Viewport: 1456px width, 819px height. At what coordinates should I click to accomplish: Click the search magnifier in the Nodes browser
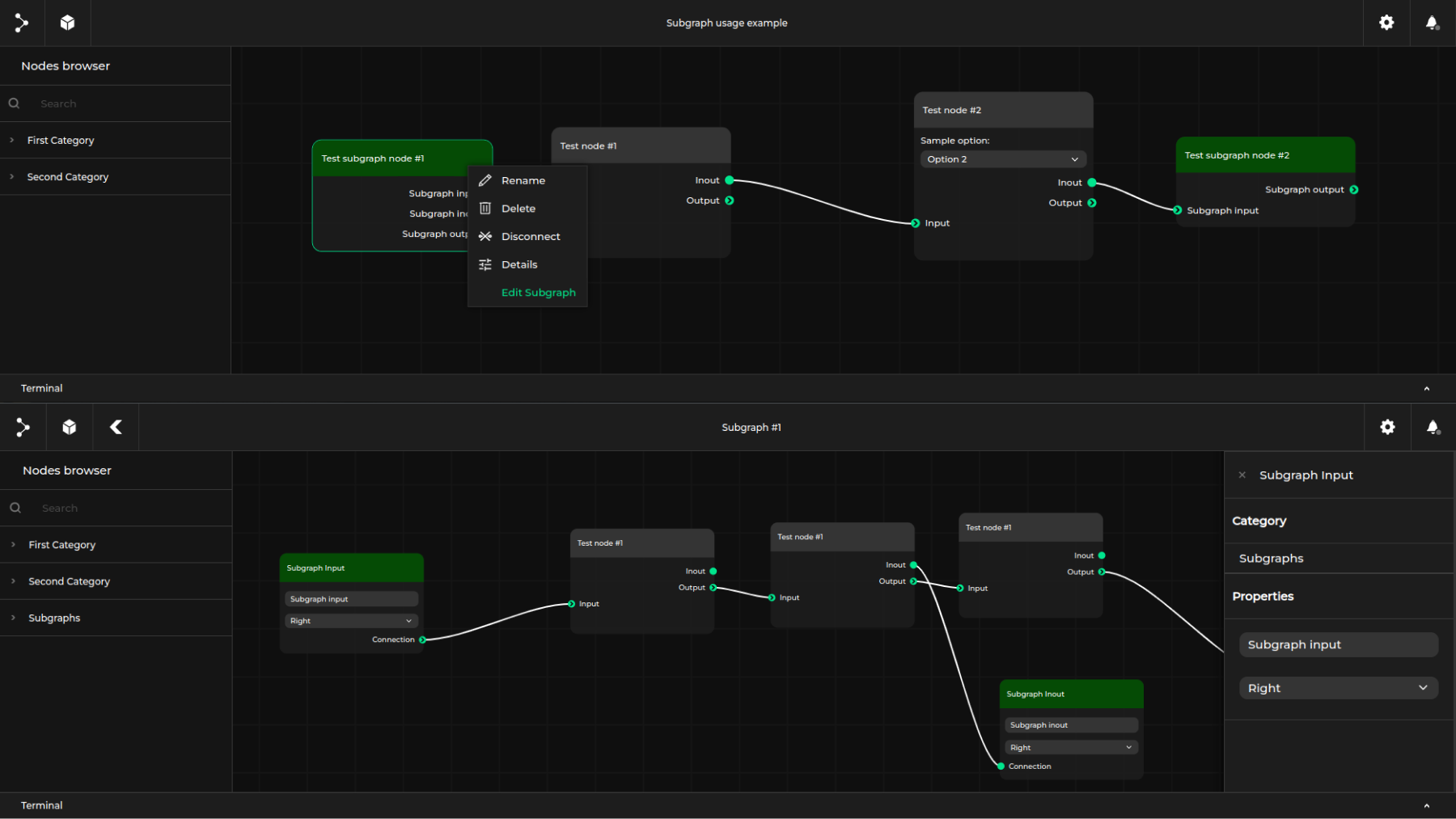(x=14, y=103)
